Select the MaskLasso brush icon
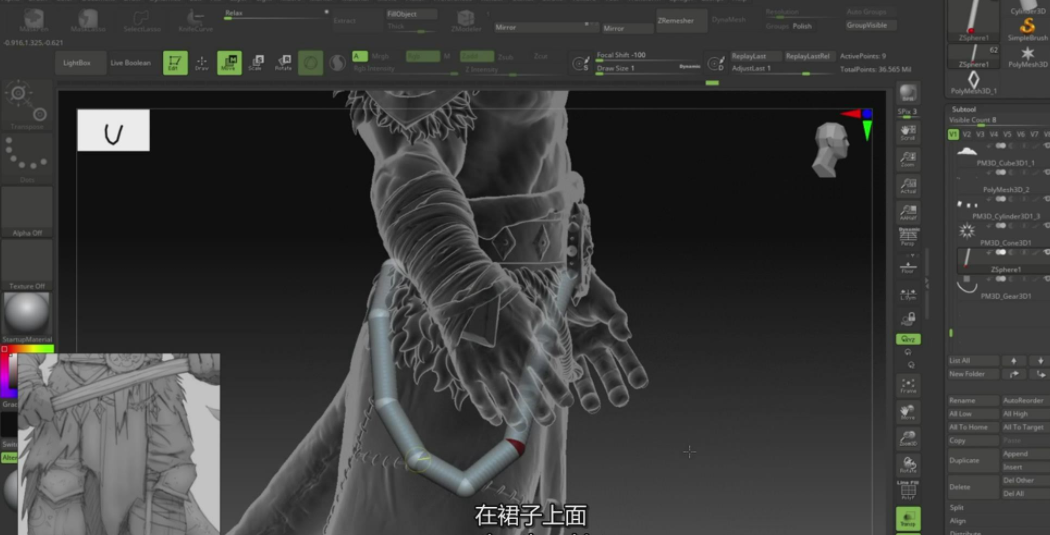Screen dimensions: 1050x535 tap(86, 20)
